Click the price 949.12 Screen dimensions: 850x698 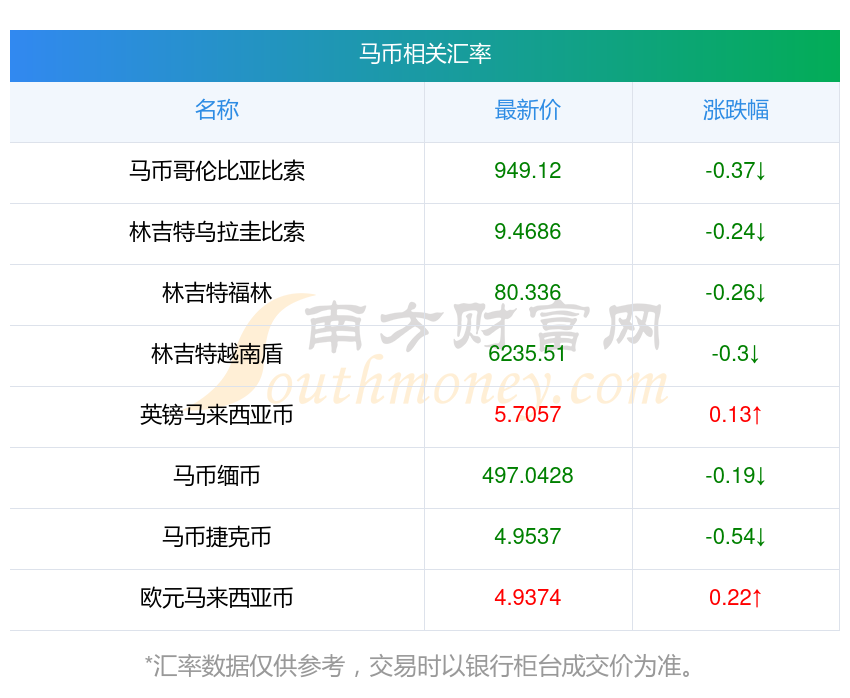527,171
